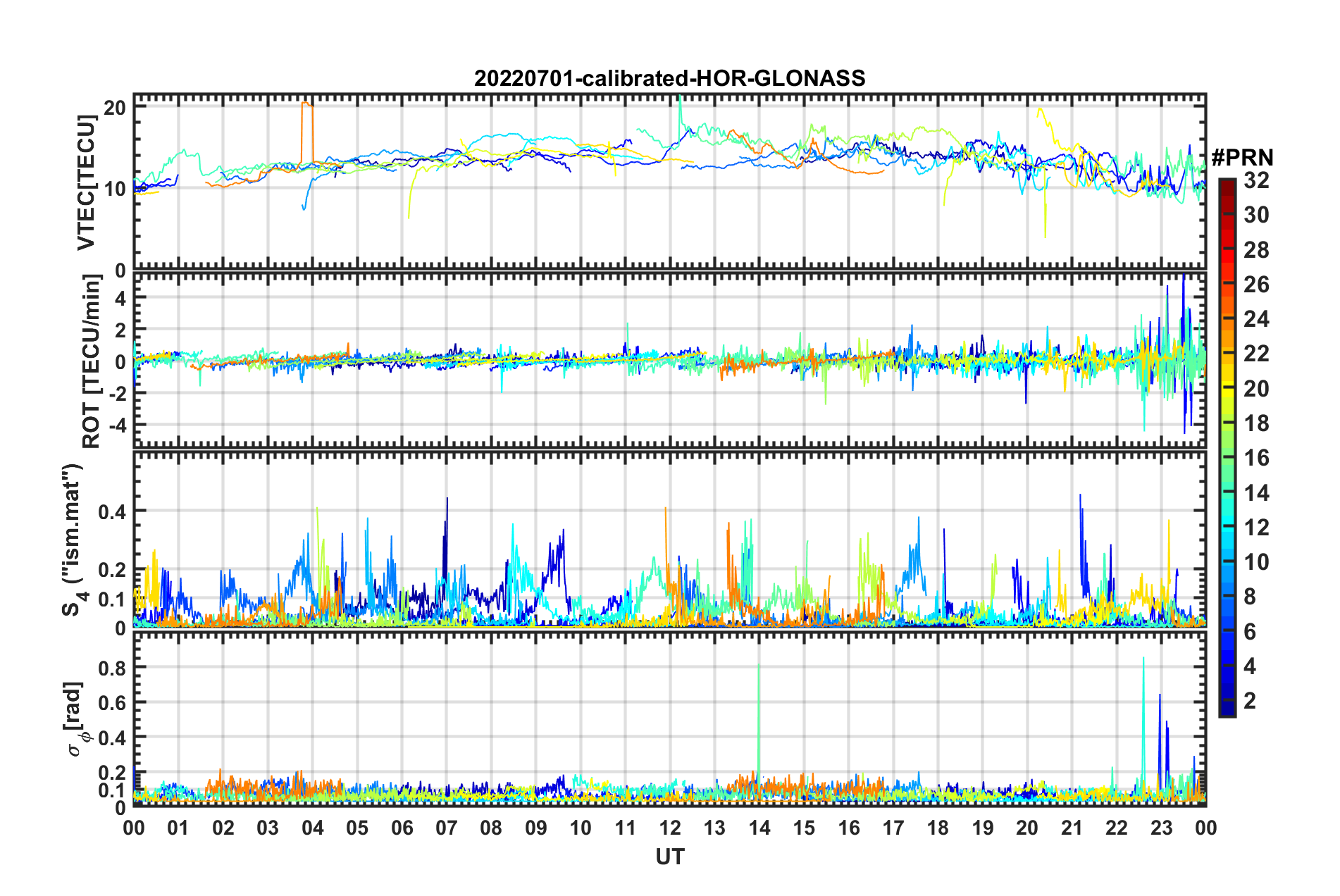Click colorbar tick label 24
The height and width of the screenshot is (896, 1340).
coord(1256,319)
